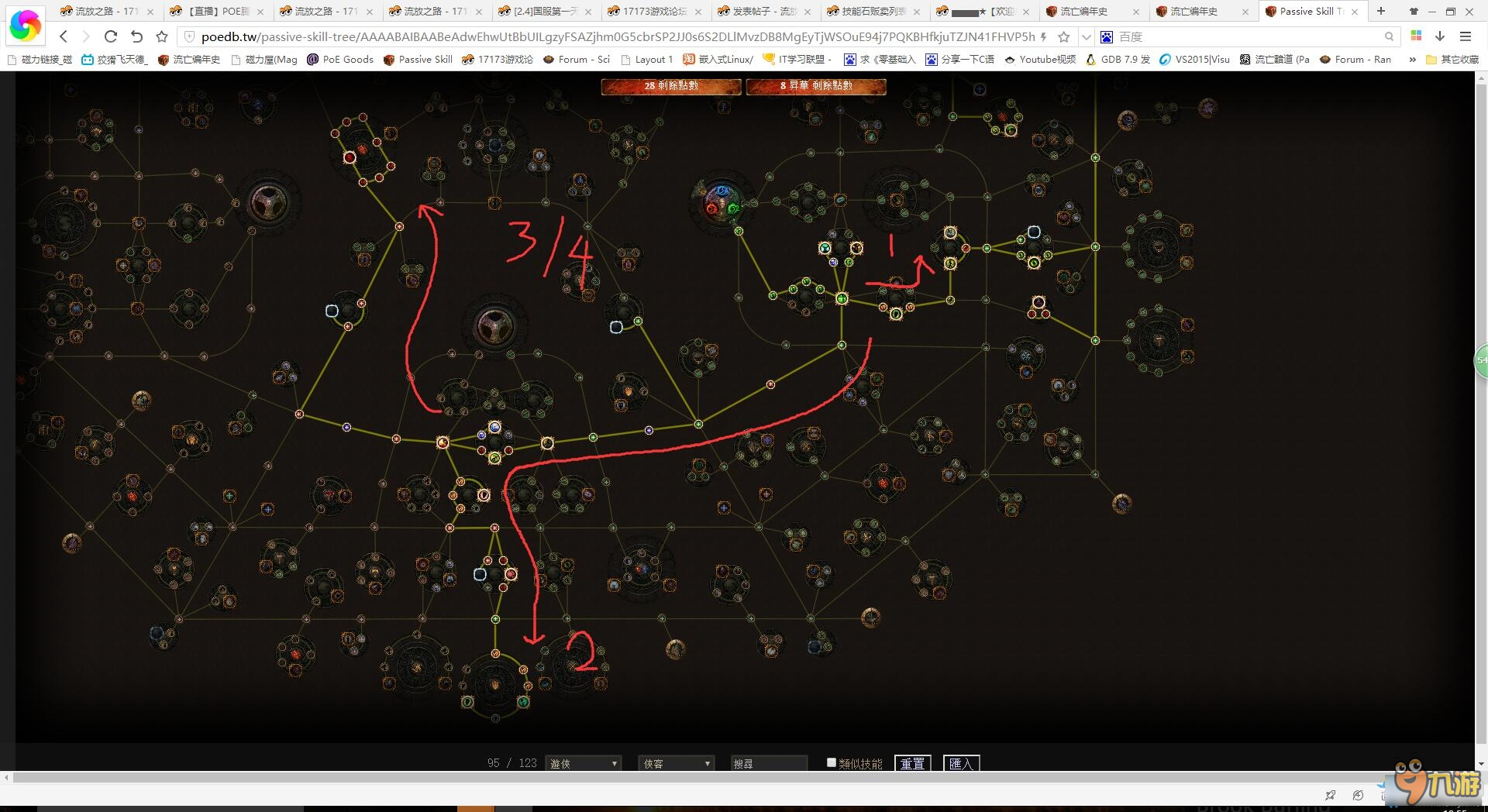Open the colorful apps grid icon
This screenshot has height=812, width=1488.
(x=1416, y=36)
